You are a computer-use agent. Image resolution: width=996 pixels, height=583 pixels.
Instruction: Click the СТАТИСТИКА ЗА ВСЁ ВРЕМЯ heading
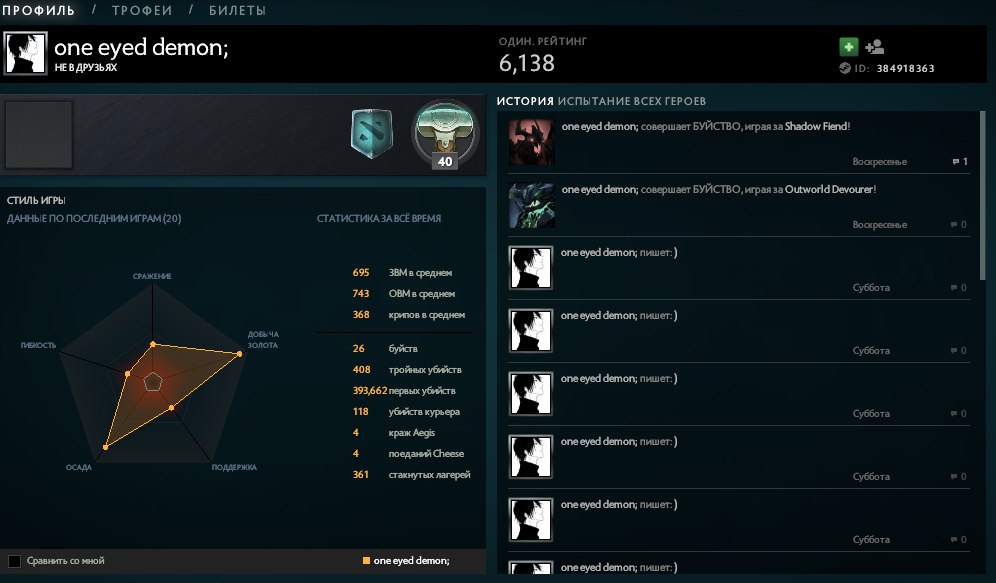click(379, 218)
